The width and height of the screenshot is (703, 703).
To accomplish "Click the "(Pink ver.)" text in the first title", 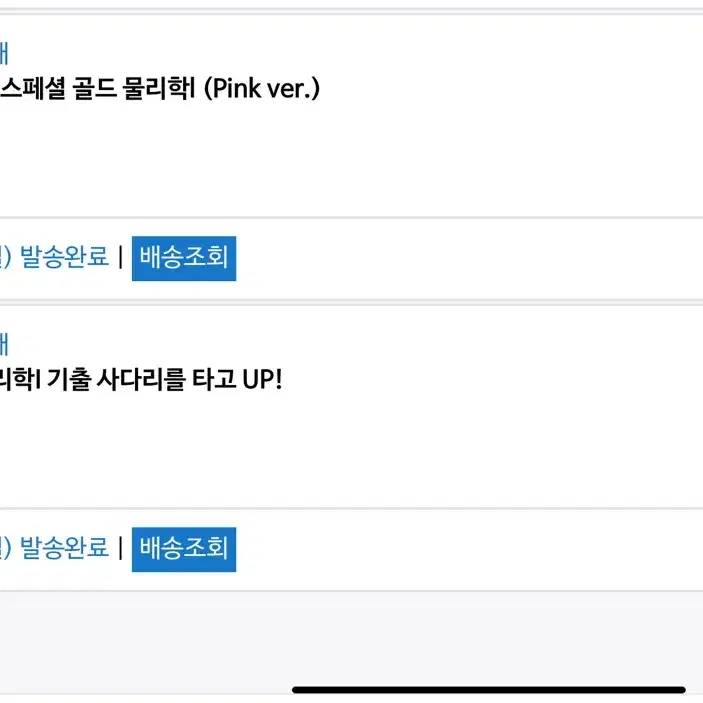I will tap(260, 89).
